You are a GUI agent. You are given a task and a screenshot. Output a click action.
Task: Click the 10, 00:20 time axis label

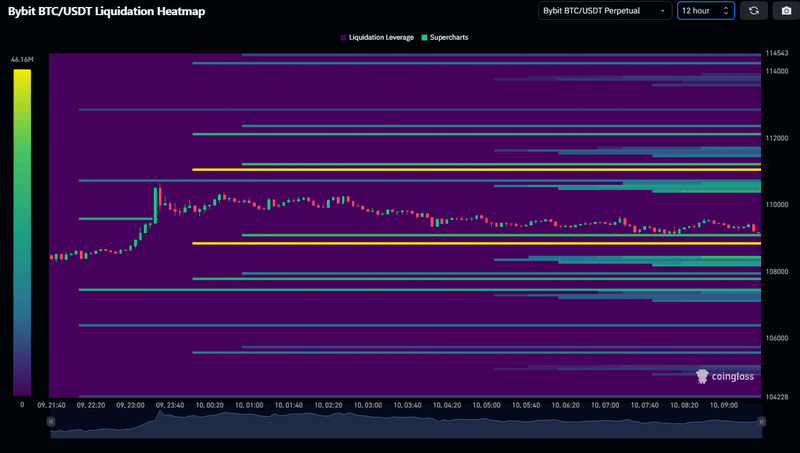pyautogui.click(x=210, y=405)
